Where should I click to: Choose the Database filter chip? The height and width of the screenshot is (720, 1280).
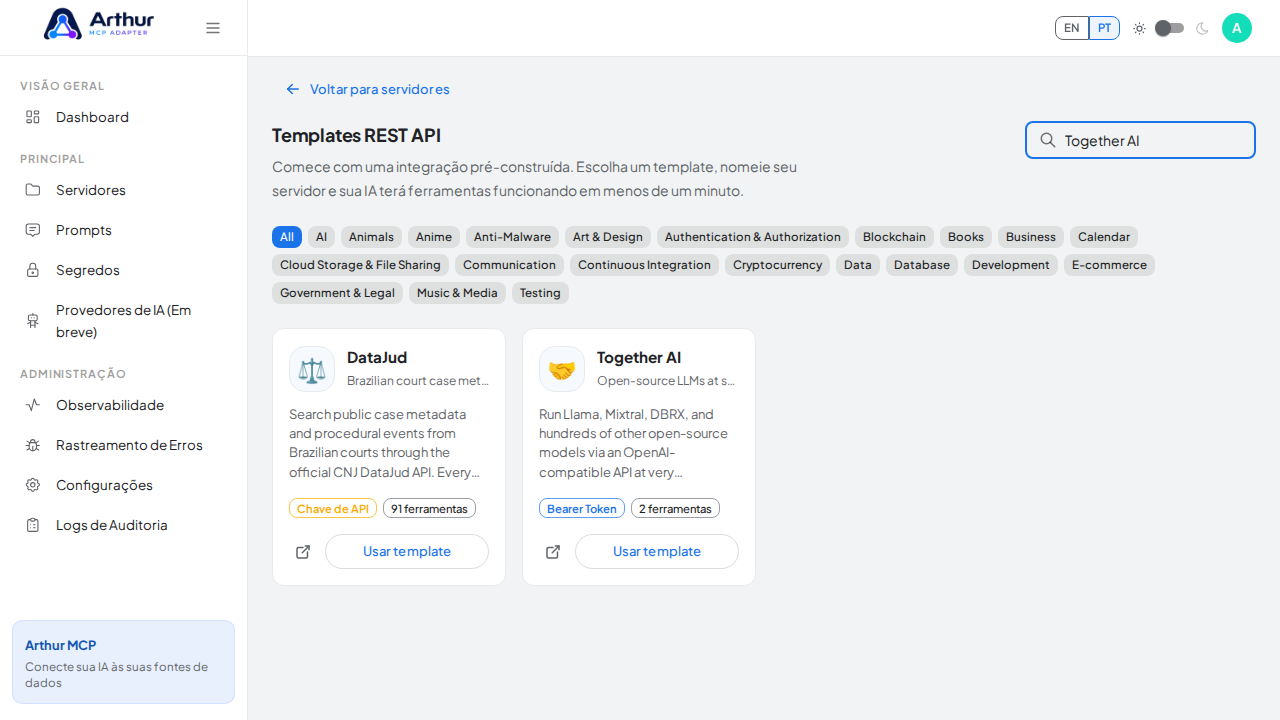tap(922, 265)
